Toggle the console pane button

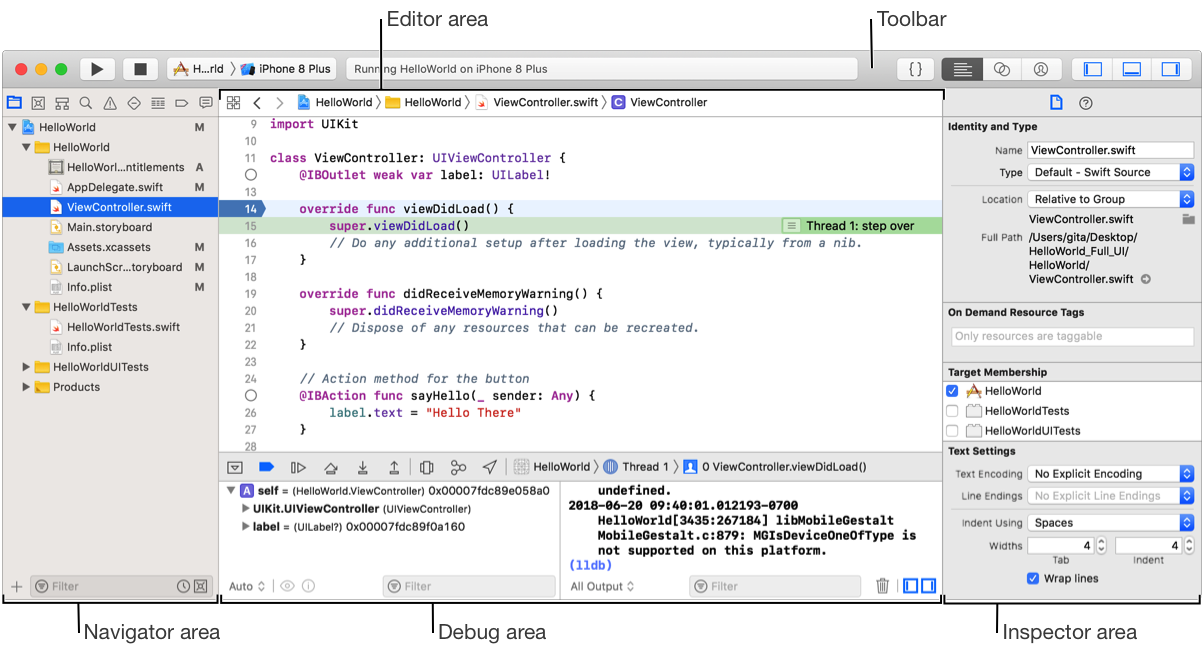pos(928,586)
